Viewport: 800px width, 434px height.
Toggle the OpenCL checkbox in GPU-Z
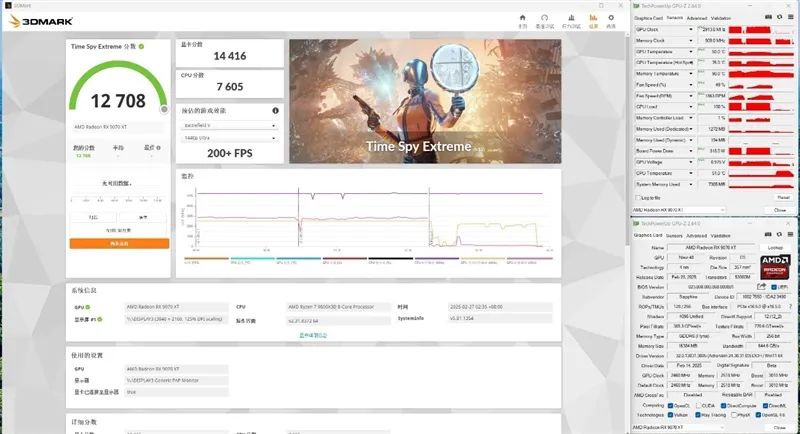[670, 405]
